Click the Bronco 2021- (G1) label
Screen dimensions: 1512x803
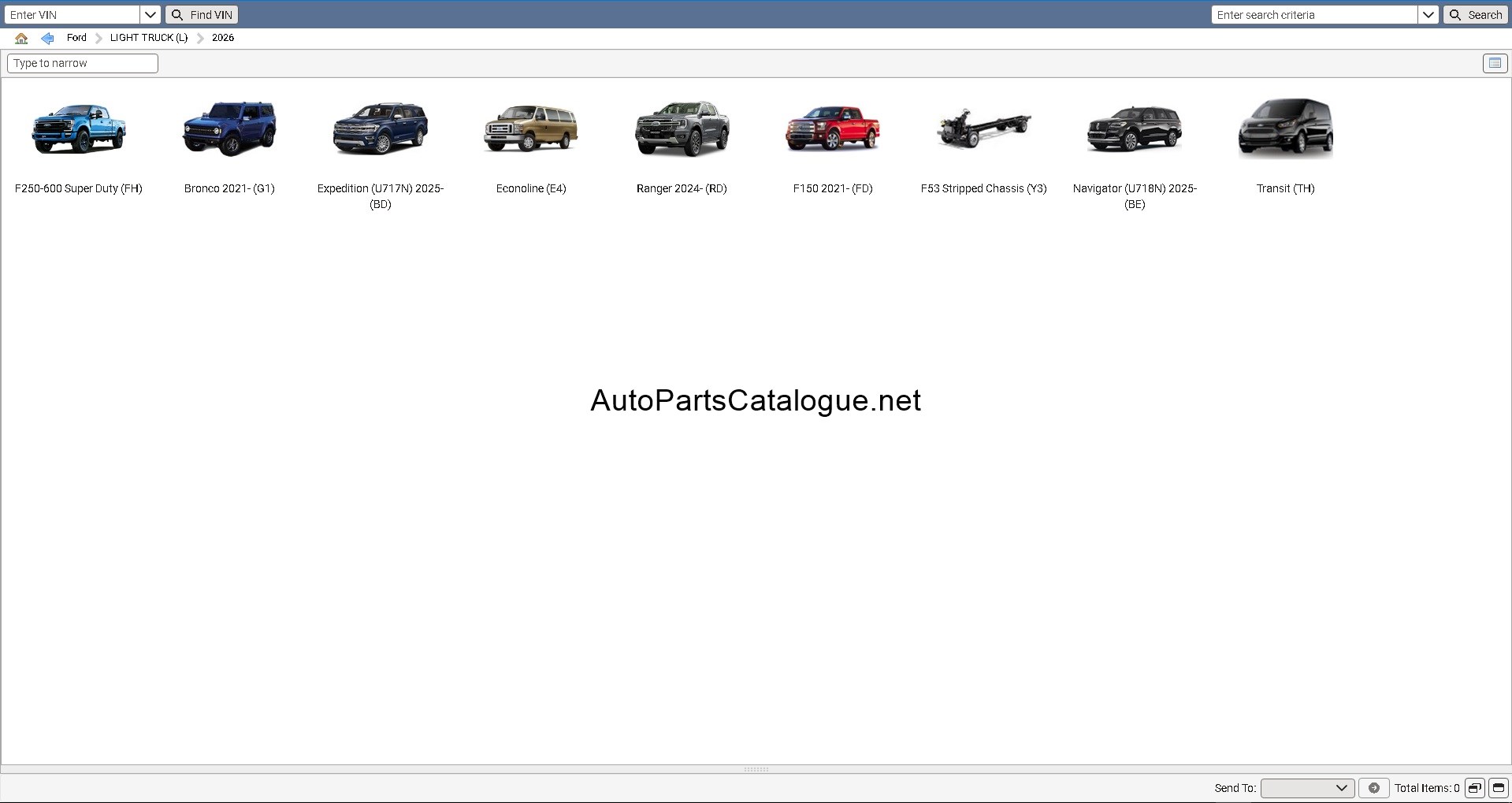tap(229, 188)
